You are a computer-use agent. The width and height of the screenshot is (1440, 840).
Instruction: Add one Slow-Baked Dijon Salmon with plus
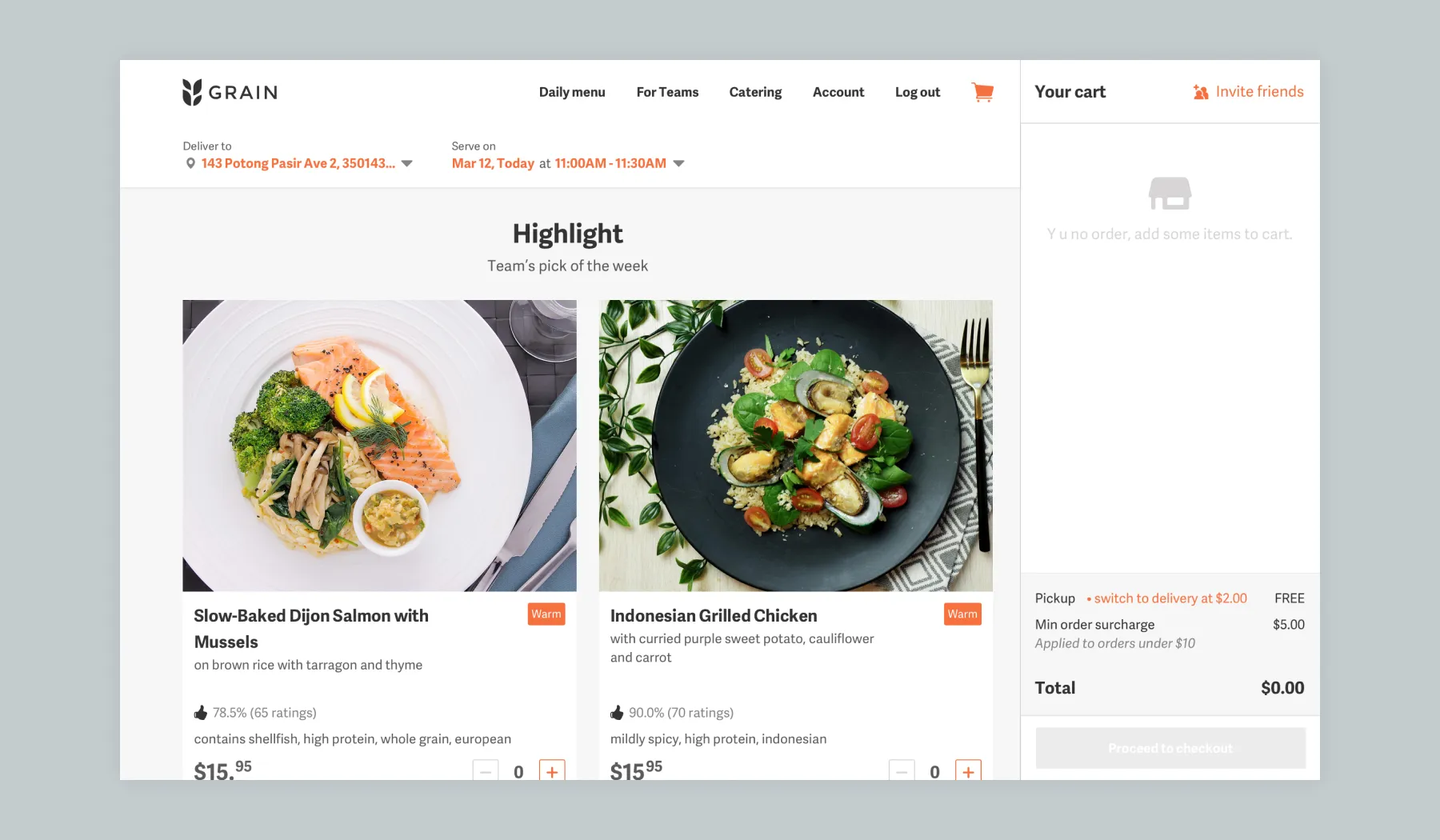click(x=552, y=771)
